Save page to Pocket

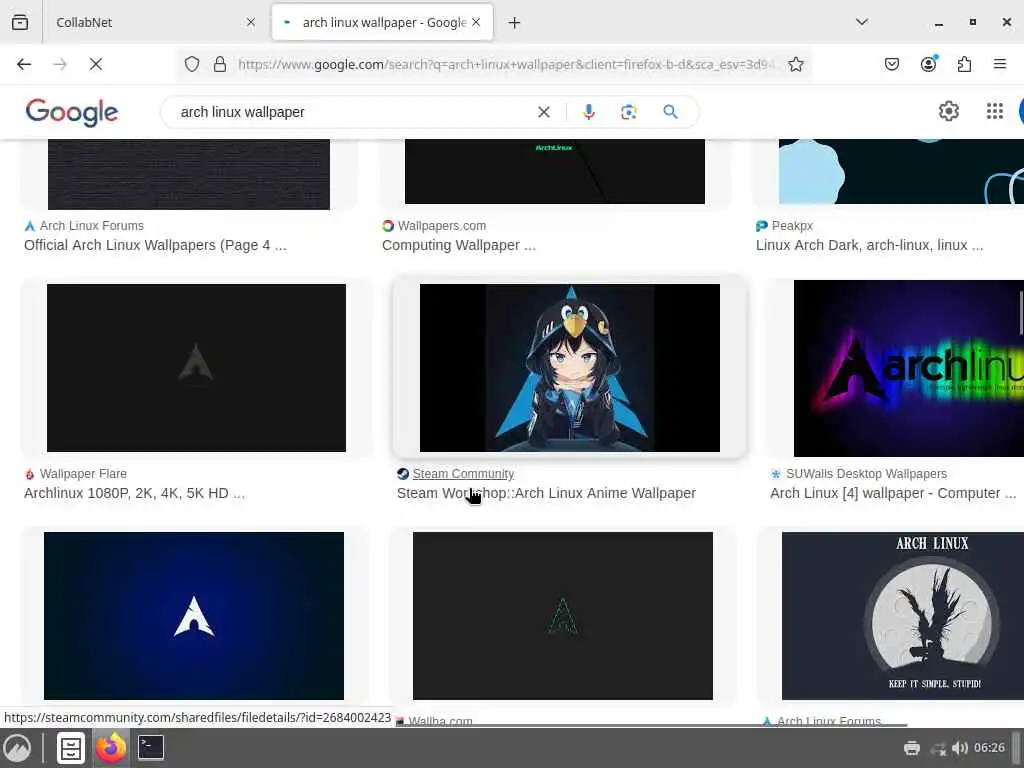[x=891, y=64]
